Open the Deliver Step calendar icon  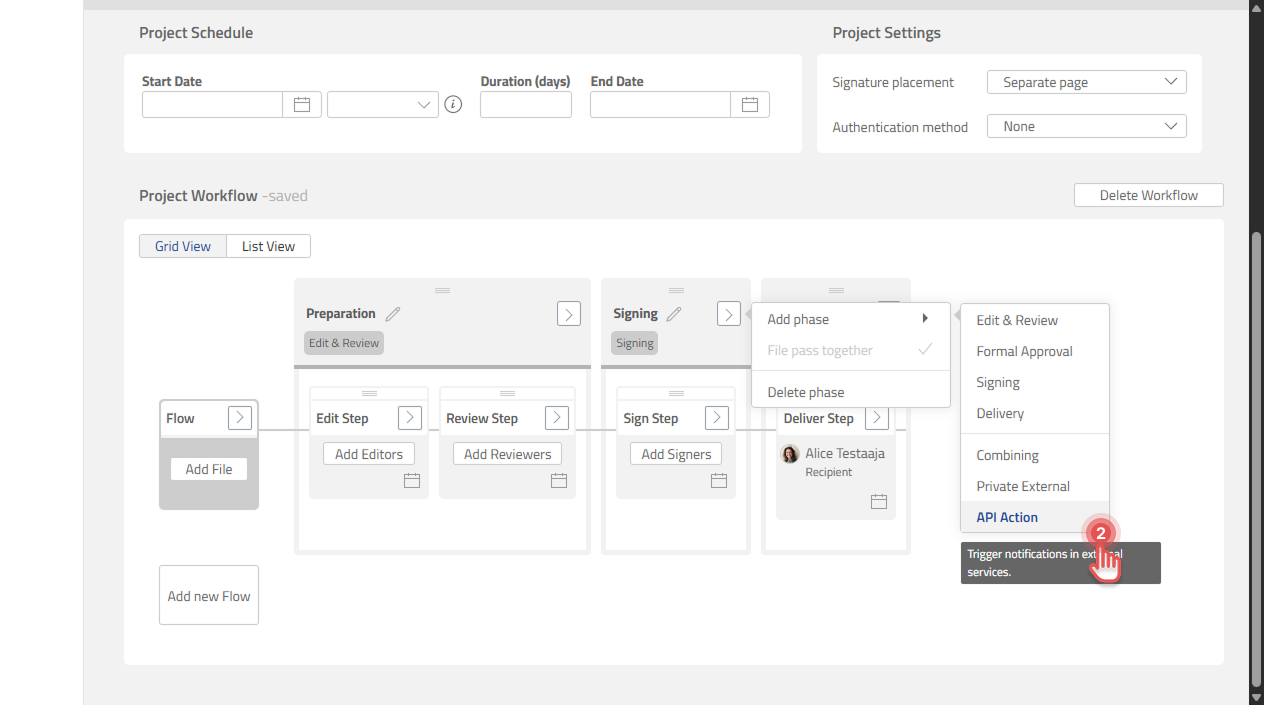[x=879, y=502]
